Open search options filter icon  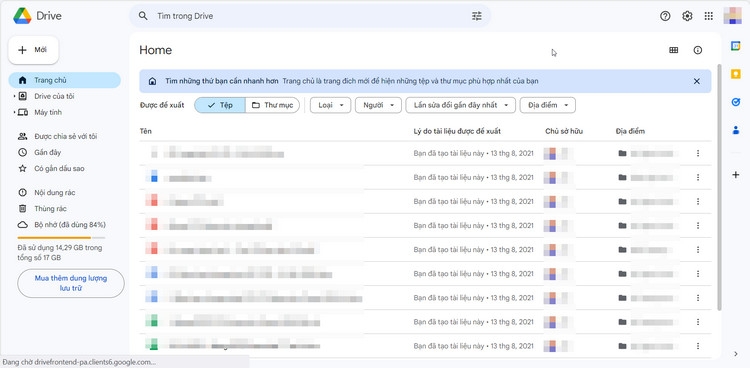(x=476, y=16)
